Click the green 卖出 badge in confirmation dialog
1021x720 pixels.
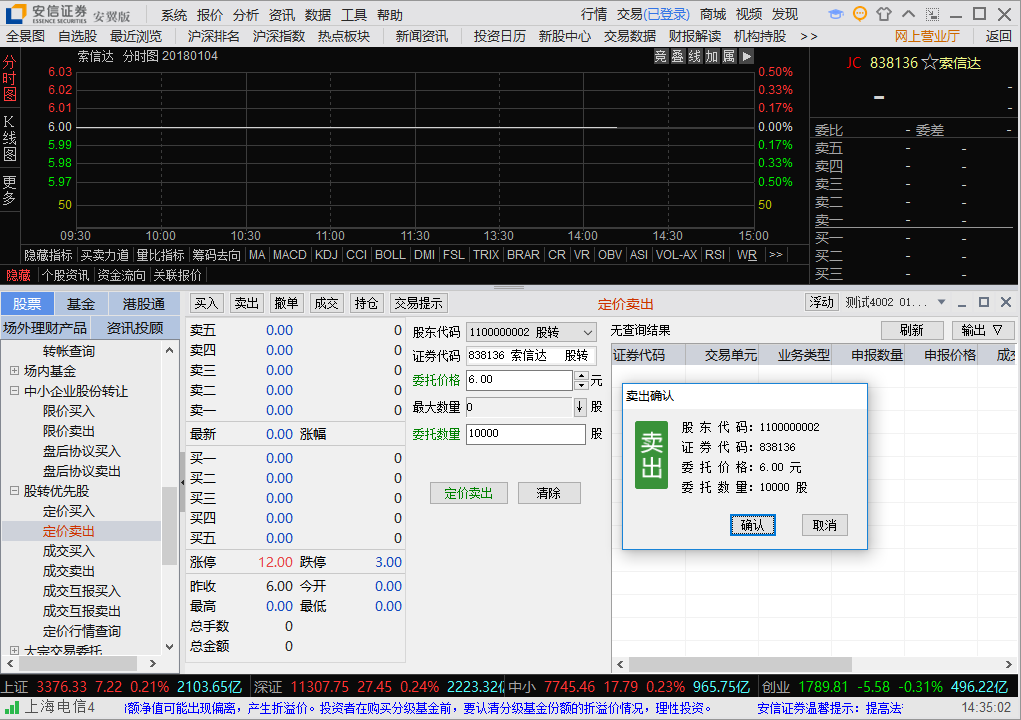(x=651, y=455)
